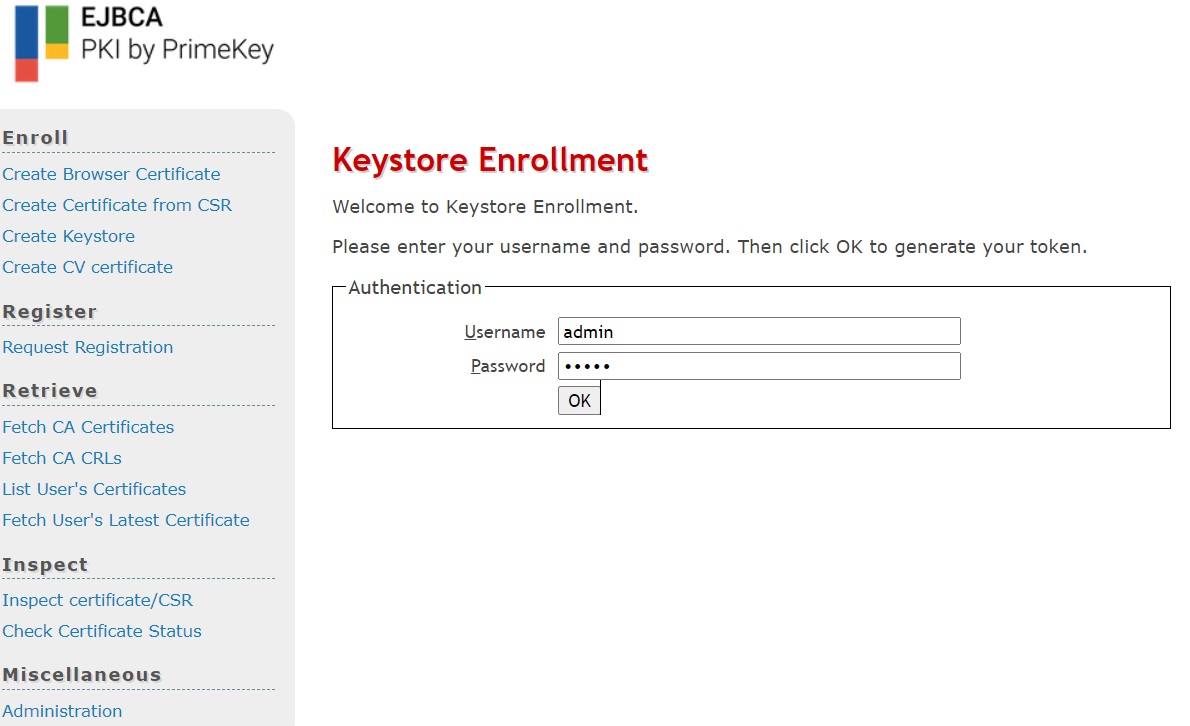Image resolution: width=1190 pixels, height=726 pixels.
Task: Open Fetch User's Latest Certificate
Action: click(x=126, y=521)
